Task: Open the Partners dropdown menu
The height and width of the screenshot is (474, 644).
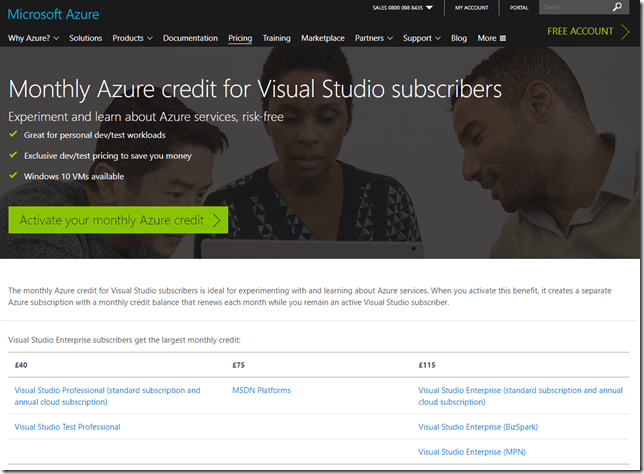Action: pos(374,39)
